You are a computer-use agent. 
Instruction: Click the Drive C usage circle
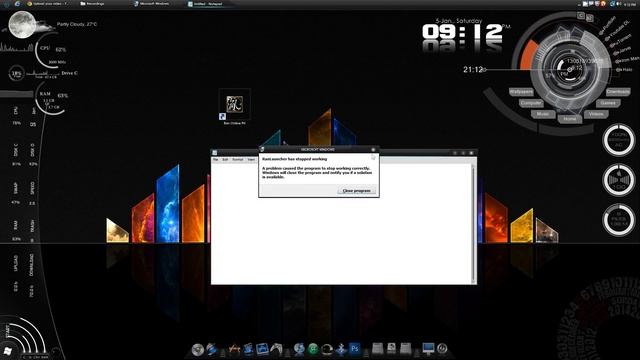[16, 74]
